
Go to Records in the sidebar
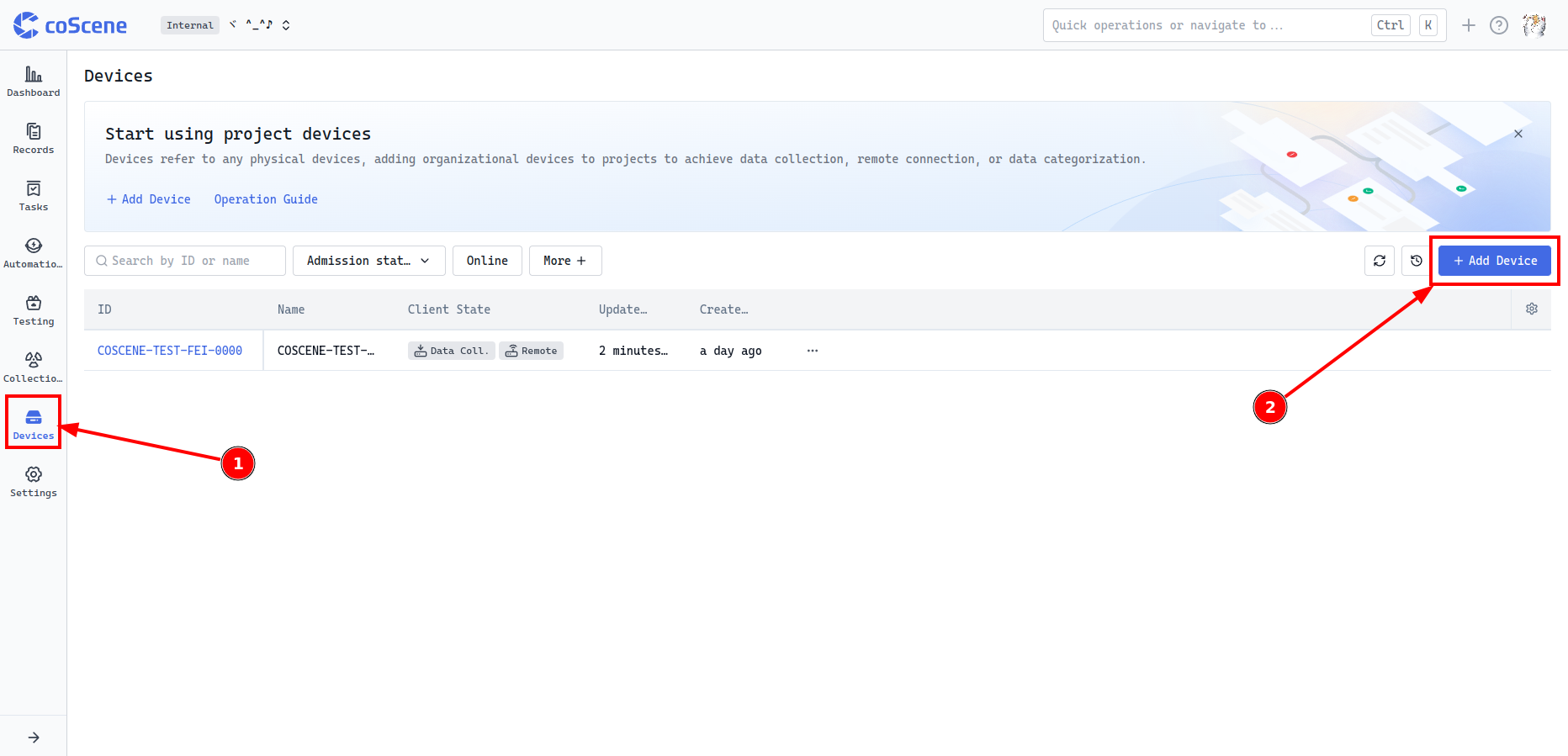pos(34,139)
